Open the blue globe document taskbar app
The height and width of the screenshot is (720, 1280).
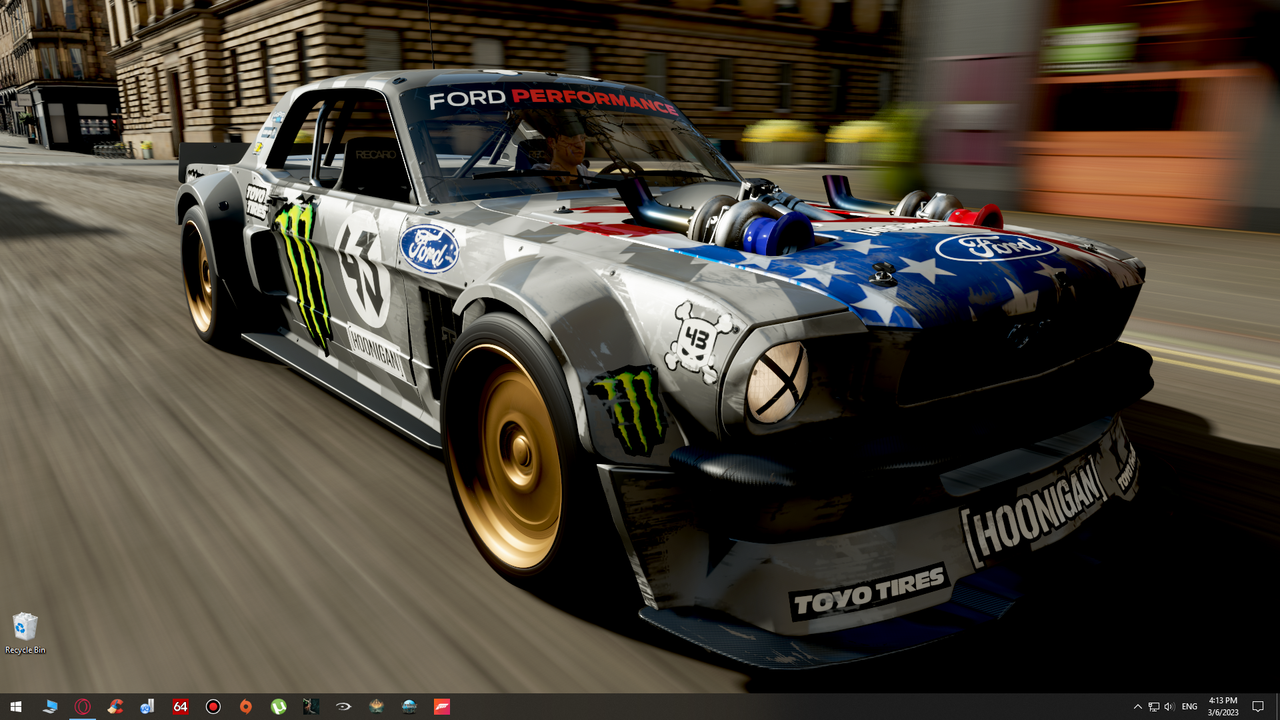pyautogui.click(x=147, y=706)
